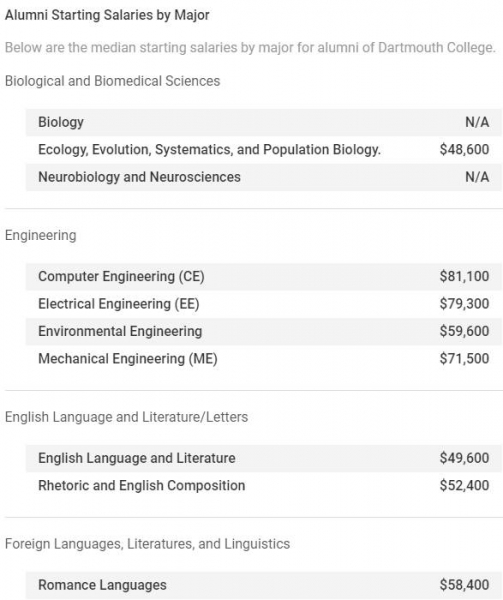
Task: Click the $79,300 salary figure
Action: pos(464,304)
